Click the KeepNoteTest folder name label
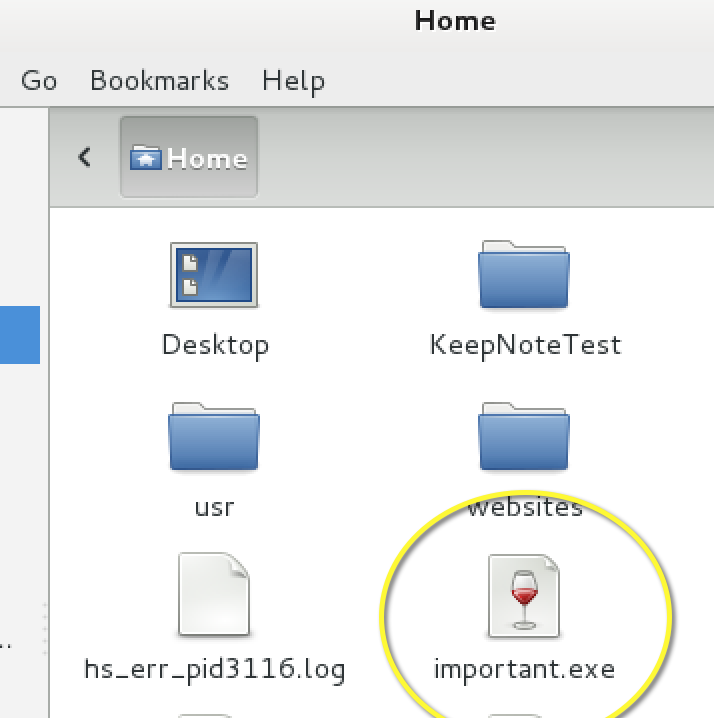714x718 pixels. click(524, 346)
